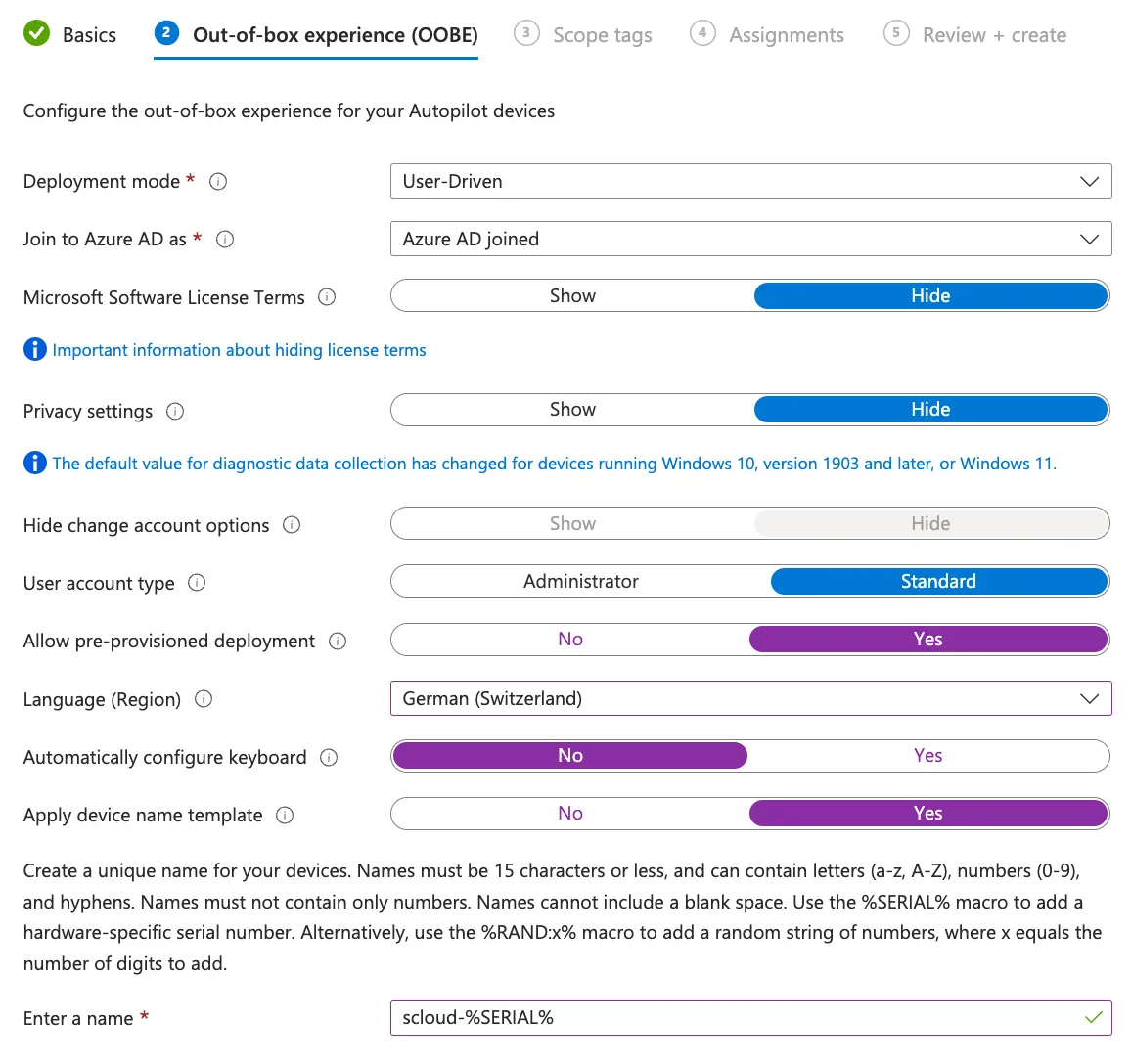Set Microsoft Software License Terms to Hide

click(x=930, y=295)
